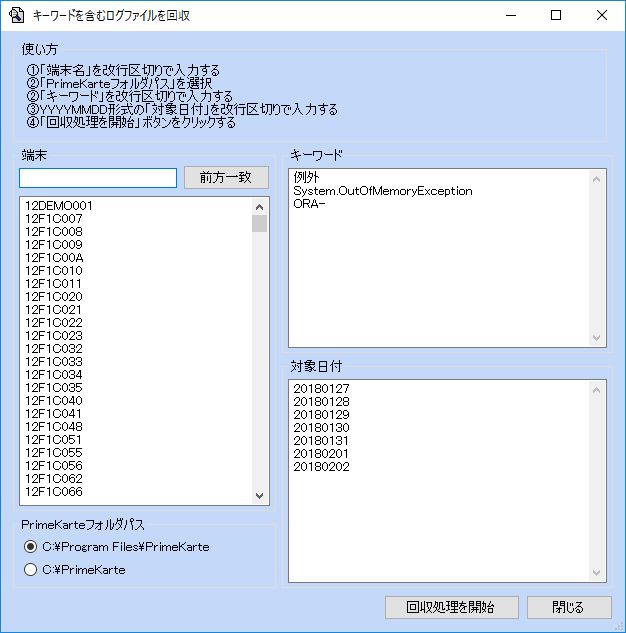Select terminal 12F1C010
The height and width of the screenshot is (633, 626).
click(54, 270)
